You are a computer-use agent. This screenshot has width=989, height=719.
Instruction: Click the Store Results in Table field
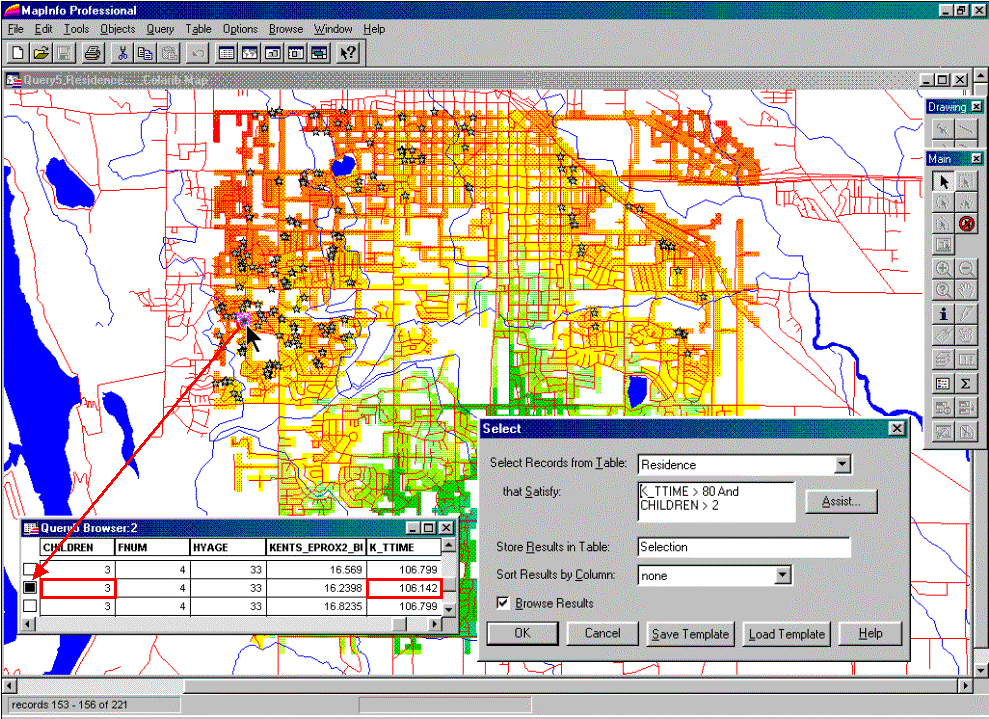(x=743, y=547)
